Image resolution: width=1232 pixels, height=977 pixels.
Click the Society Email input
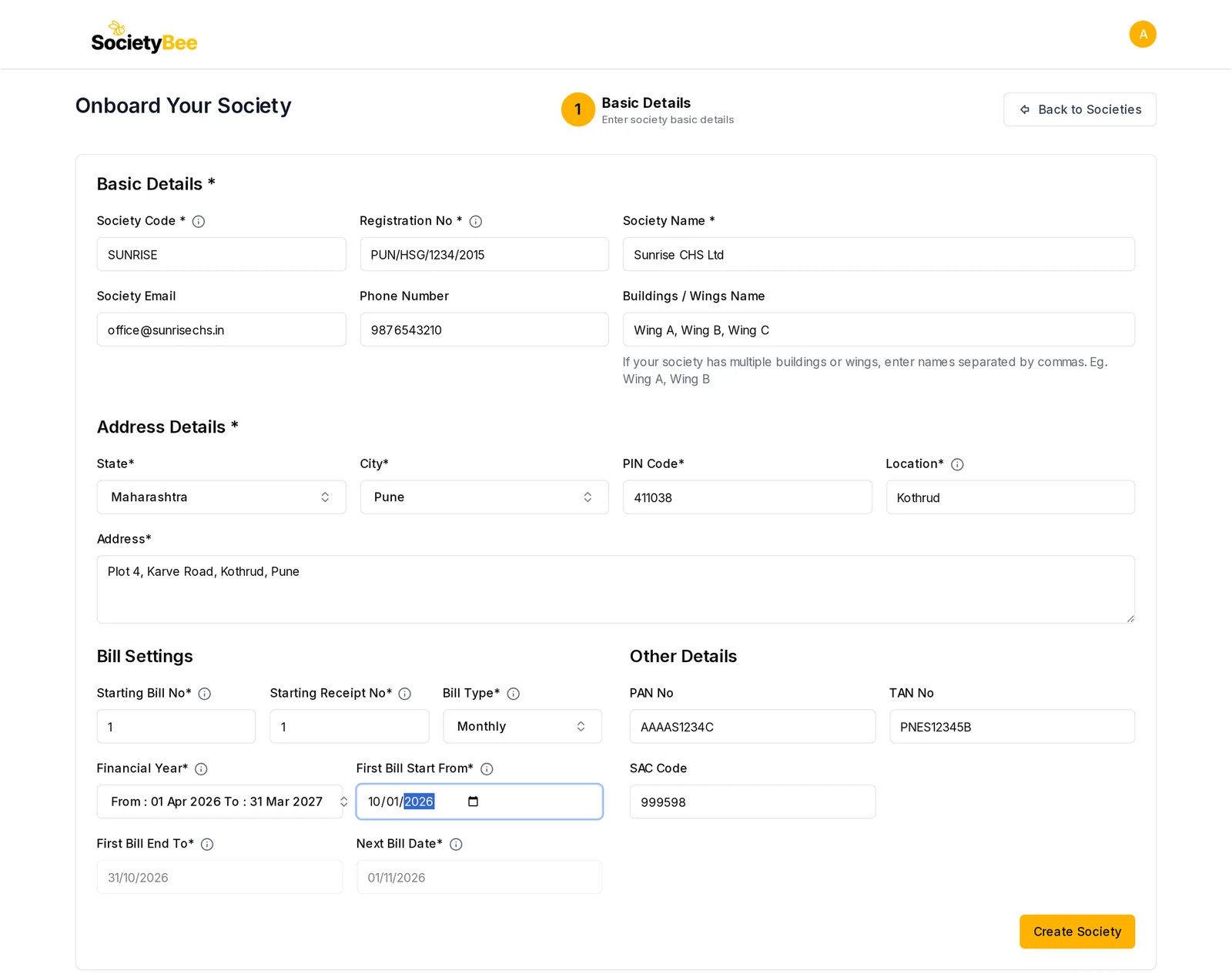click(221, 330)
